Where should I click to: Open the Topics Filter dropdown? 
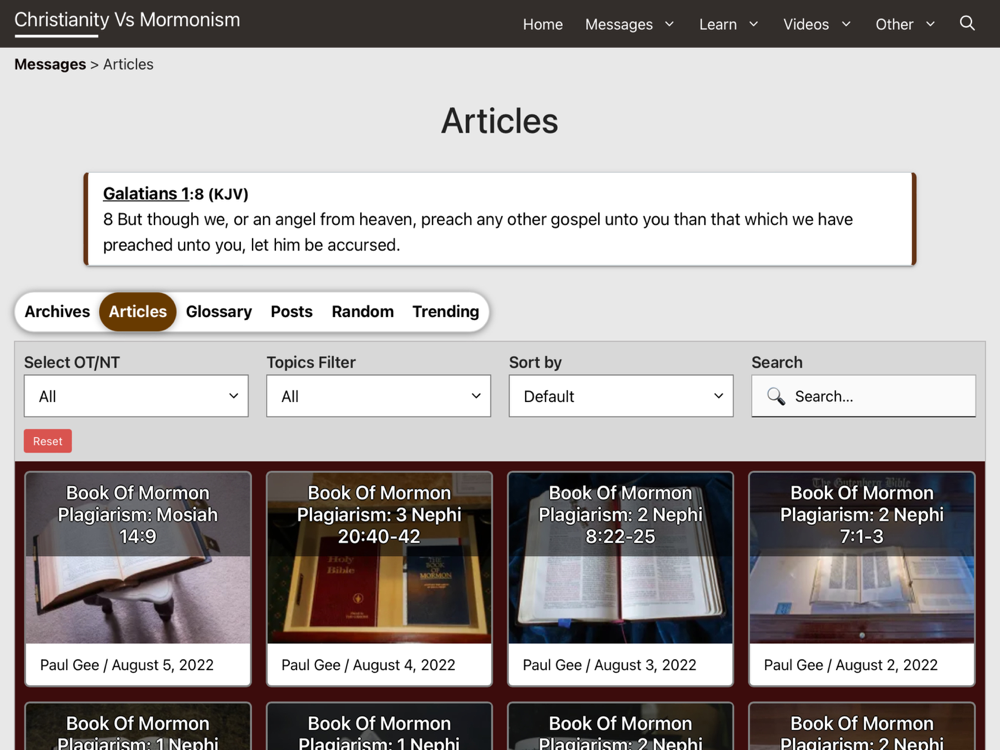[x=379, y=396]
